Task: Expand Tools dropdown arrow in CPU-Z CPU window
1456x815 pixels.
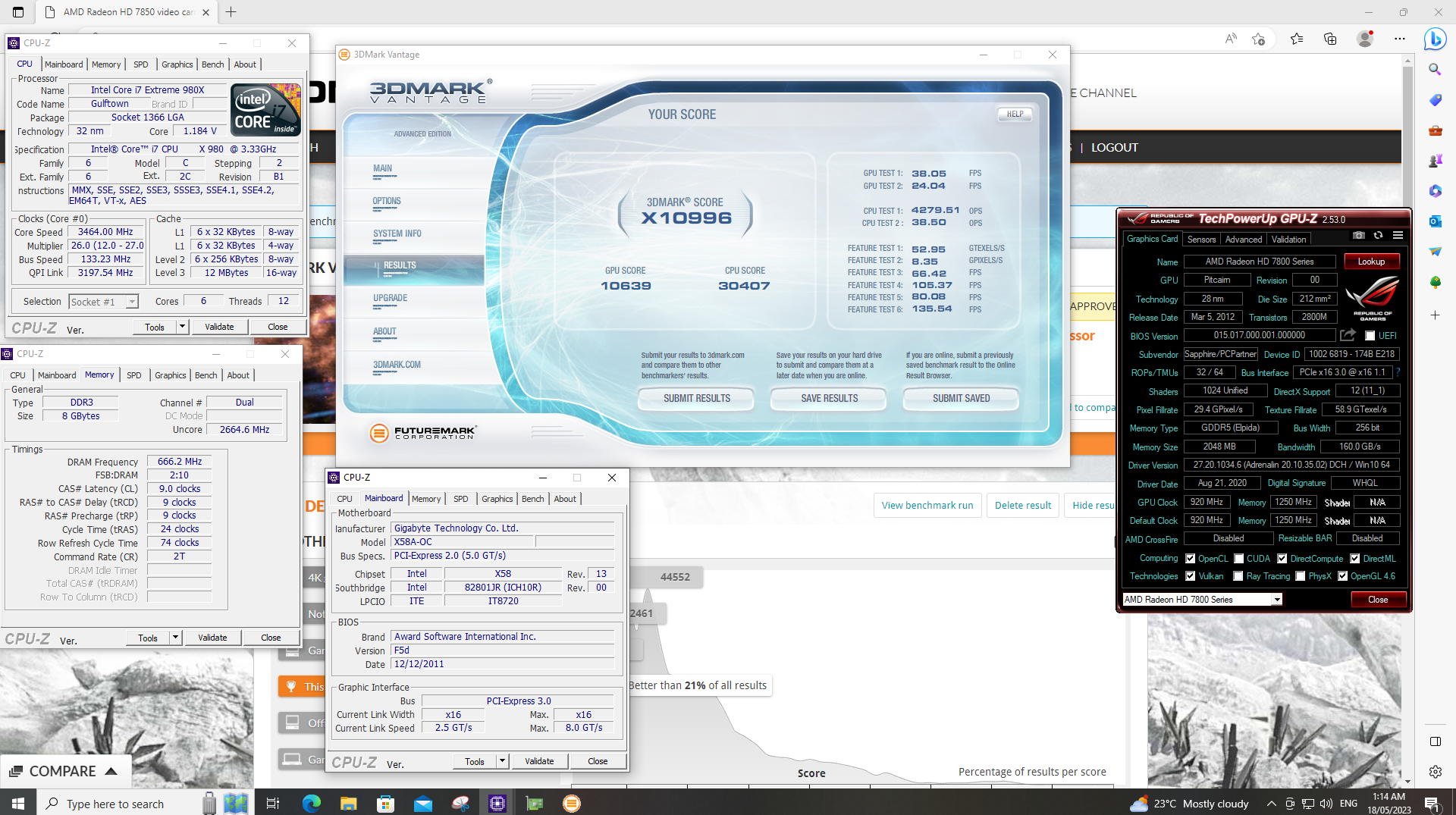Action: point(182,327)
